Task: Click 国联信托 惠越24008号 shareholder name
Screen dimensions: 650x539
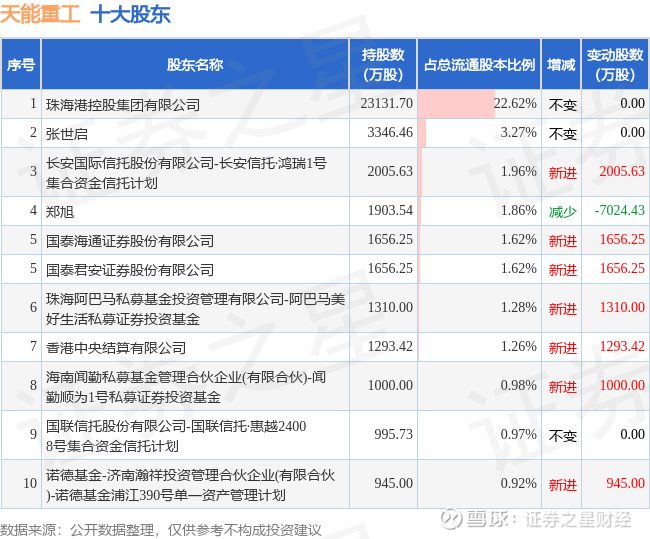Action: click(x=176, y=435)
